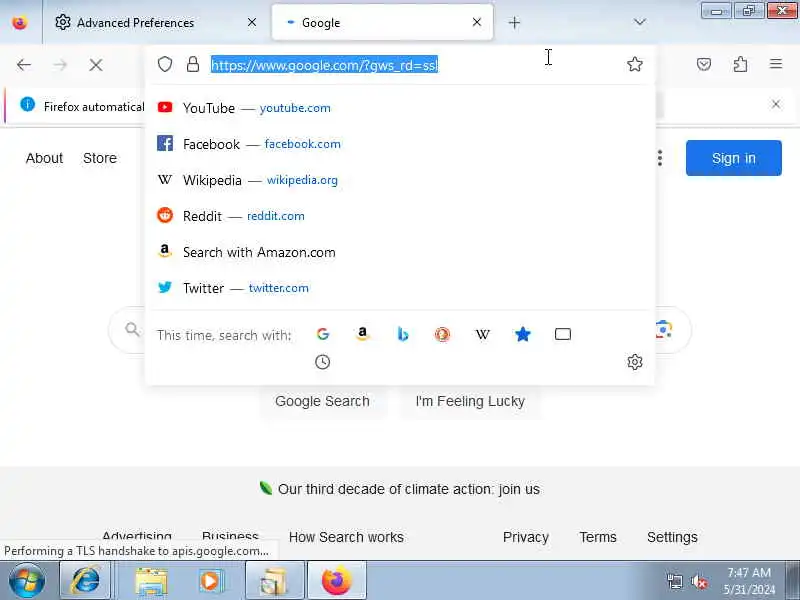The width and height of the screenshot is (800, 600).
Task: Search history via clock icon
Action: (x=322, y=362)
